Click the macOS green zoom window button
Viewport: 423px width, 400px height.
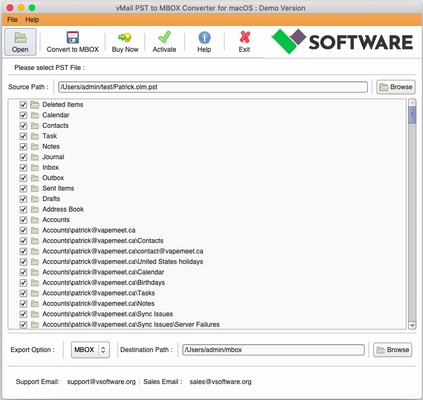click(32, 7)
